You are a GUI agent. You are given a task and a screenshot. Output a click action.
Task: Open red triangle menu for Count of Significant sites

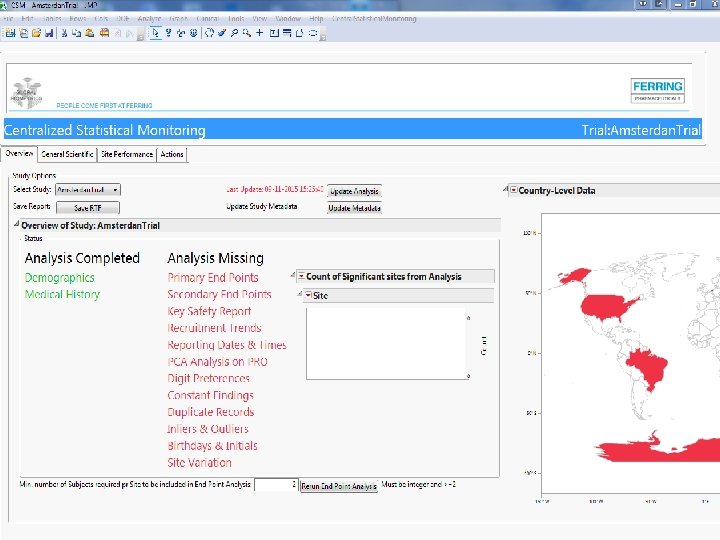tap(301, 276)
